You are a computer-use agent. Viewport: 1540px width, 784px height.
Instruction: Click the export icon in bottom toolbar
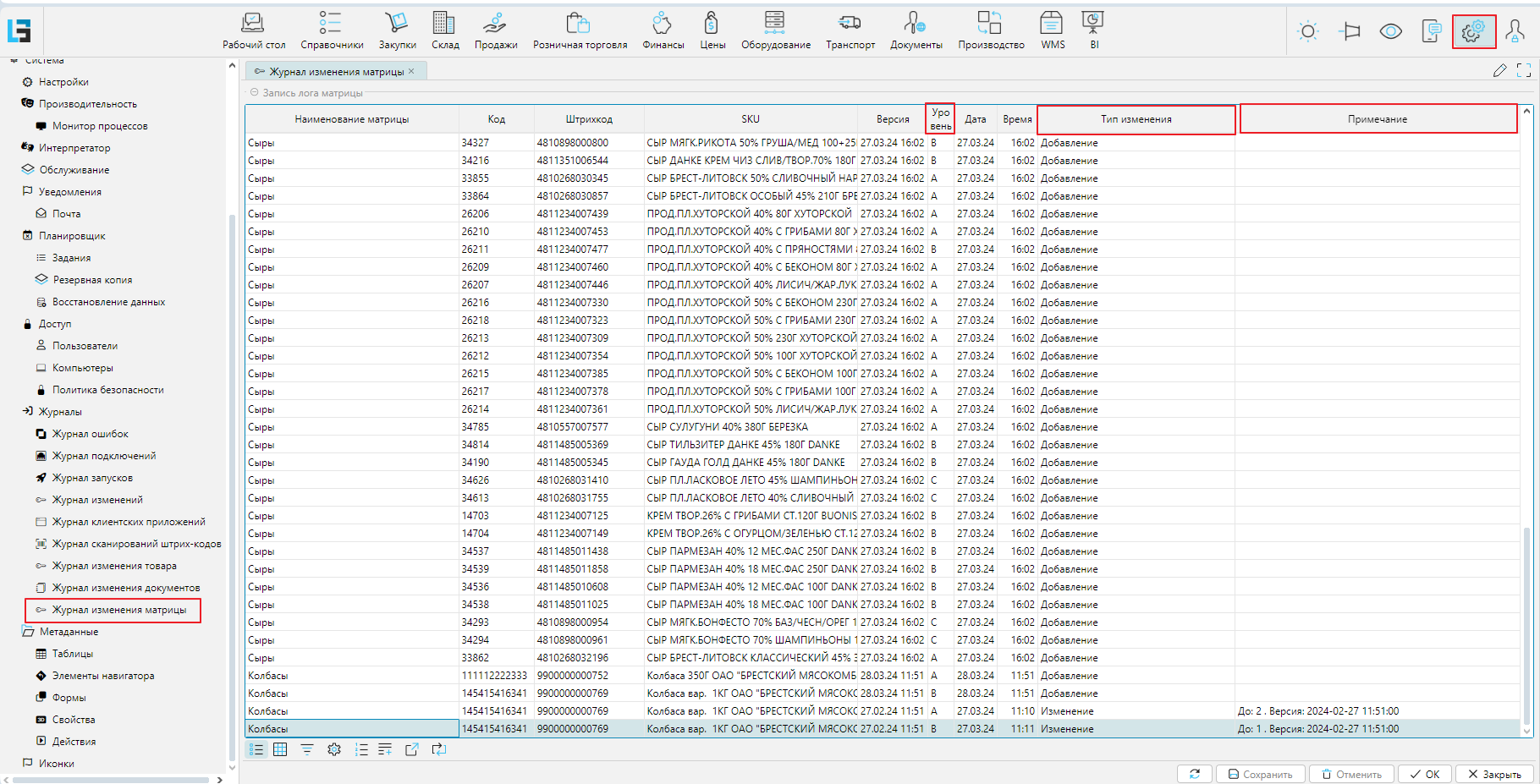pos(412,749)
